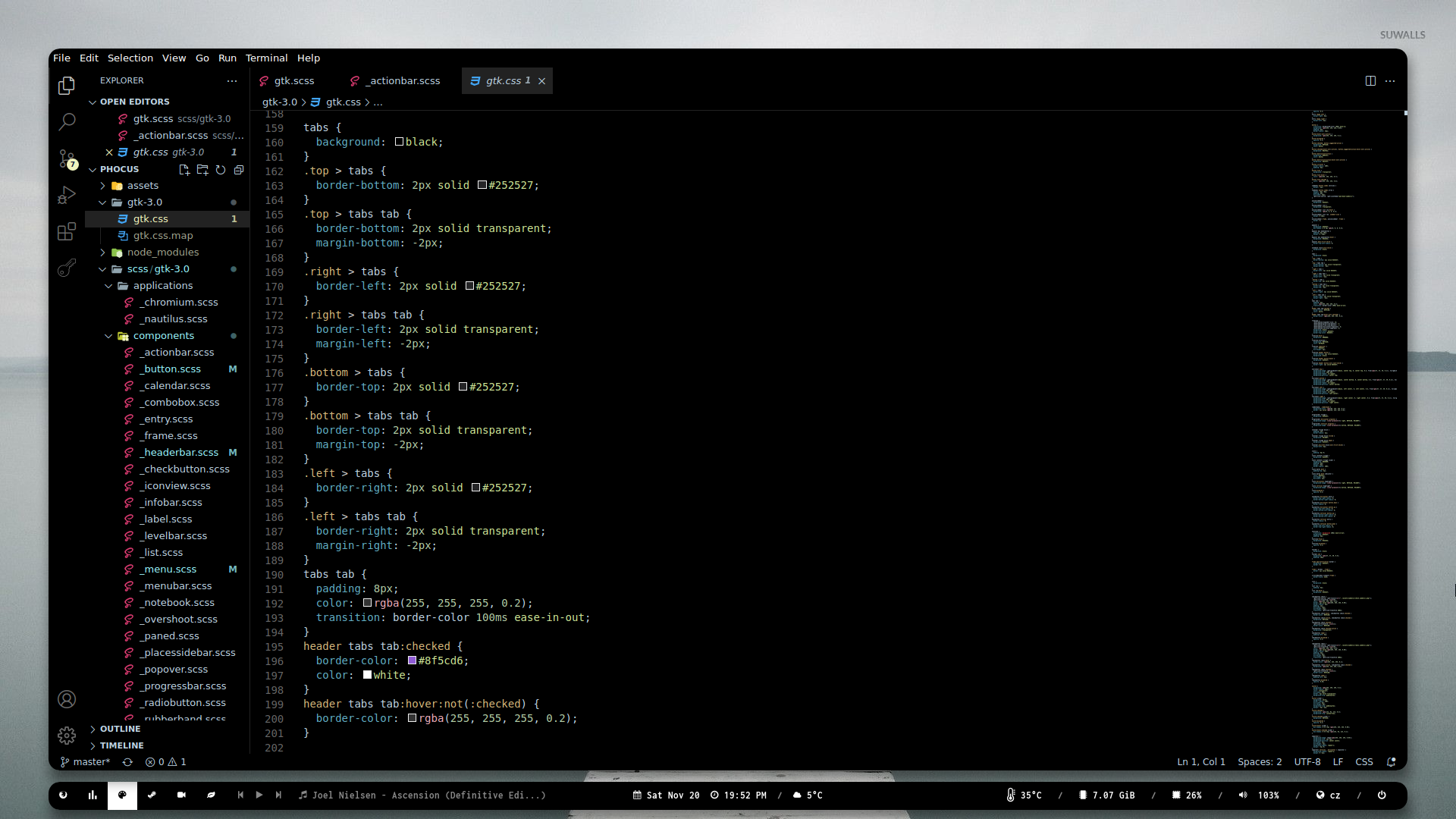Split the editor to the right
The height and width of the screenshot is (819, 1456).
click(1370, 80)
